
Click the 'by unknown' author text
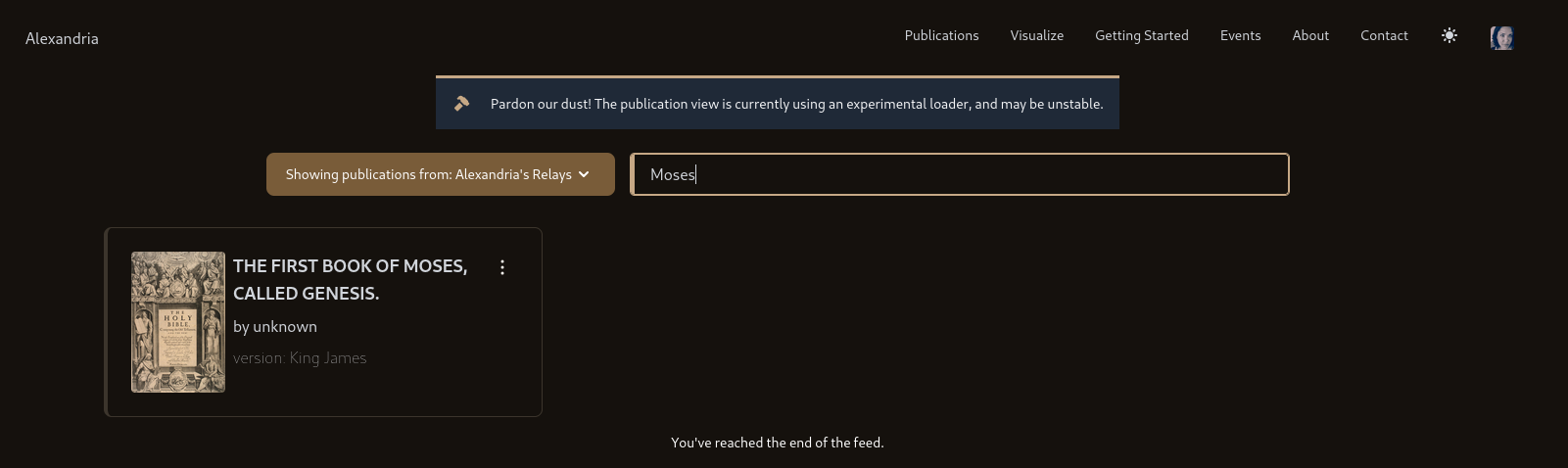[x=275, y=326]
